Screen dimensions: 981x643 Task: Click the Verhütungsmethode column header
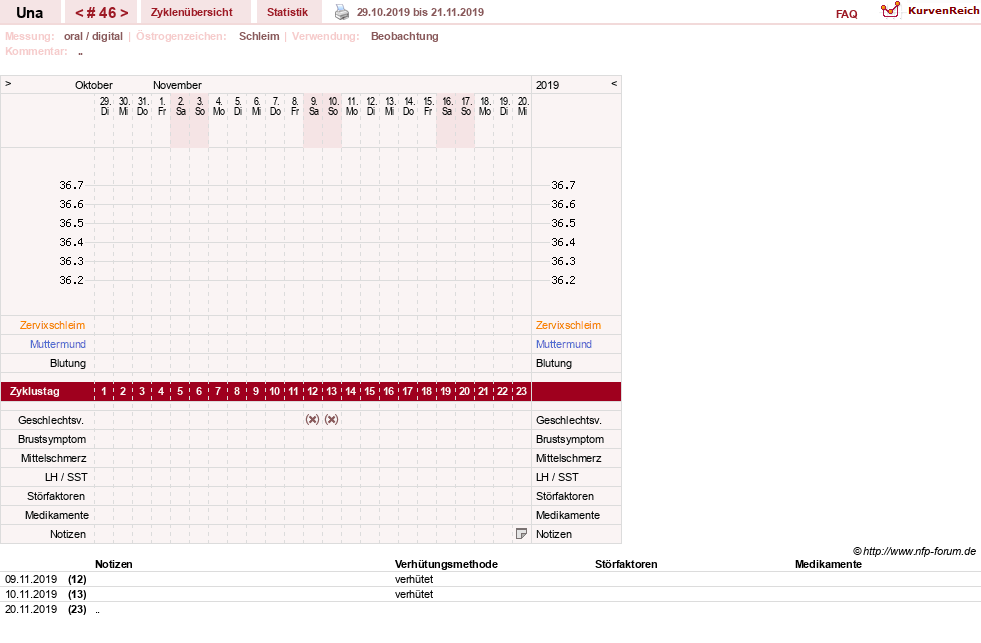446,564
